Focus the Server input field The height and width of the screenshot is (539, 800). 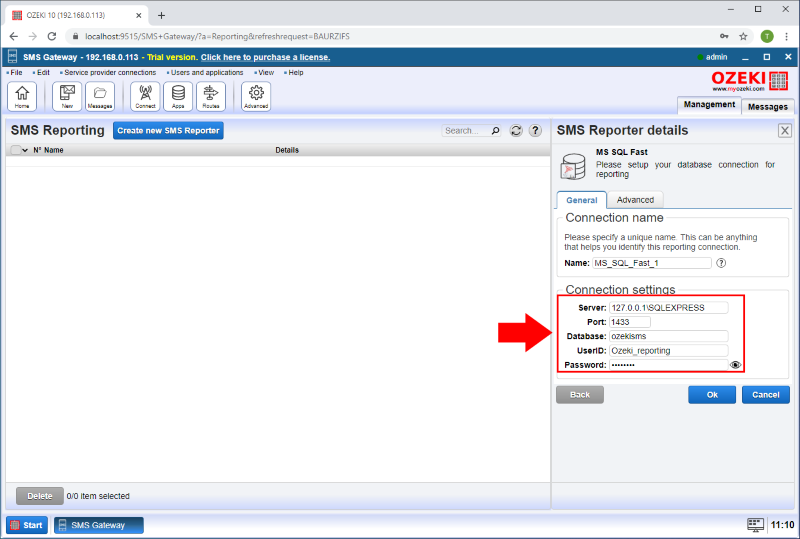pyautogui.click(x=669, y=308)
